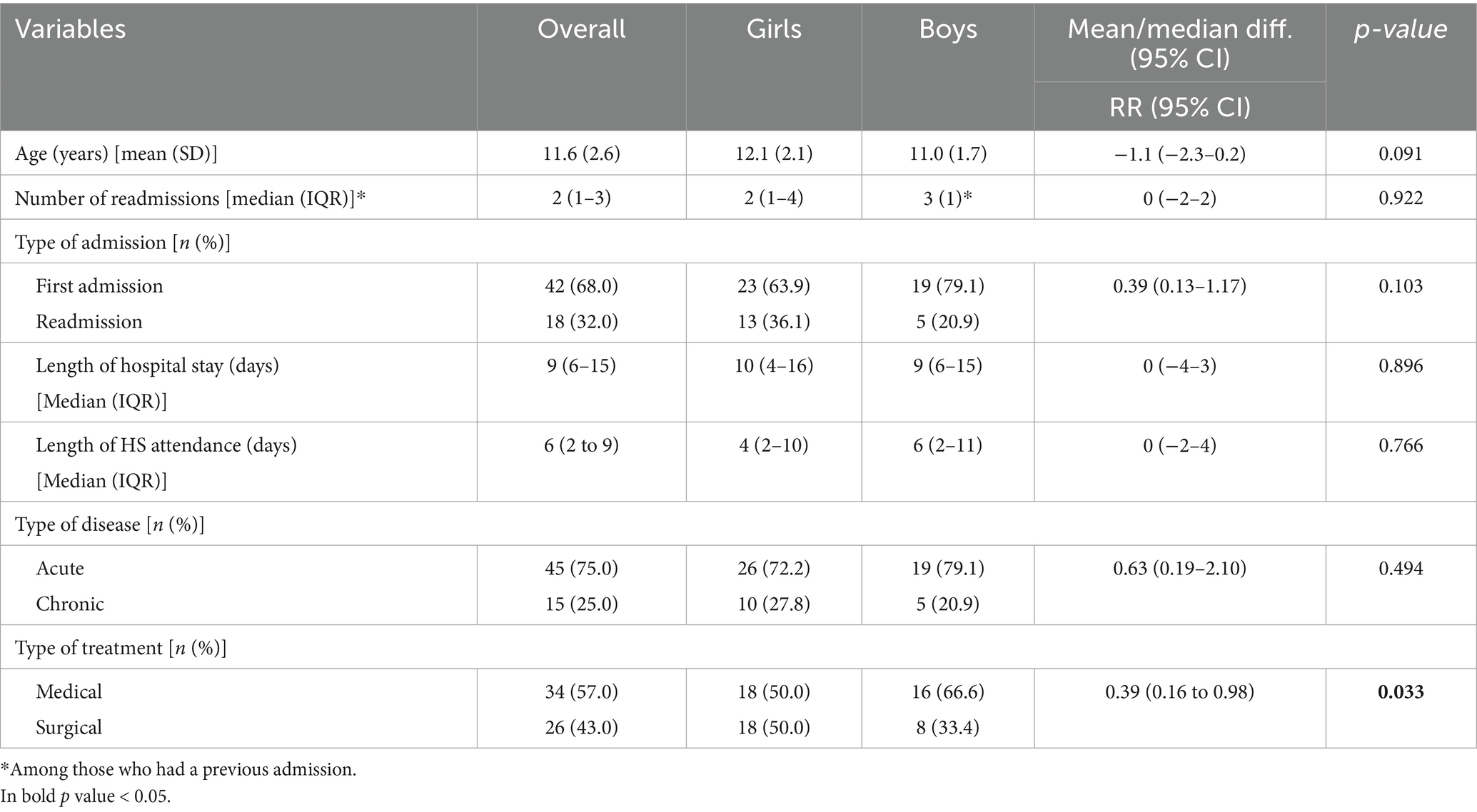Click the bold 0.033 p-value cell
Screen dimensions: 1477x812
point(1401,691)
